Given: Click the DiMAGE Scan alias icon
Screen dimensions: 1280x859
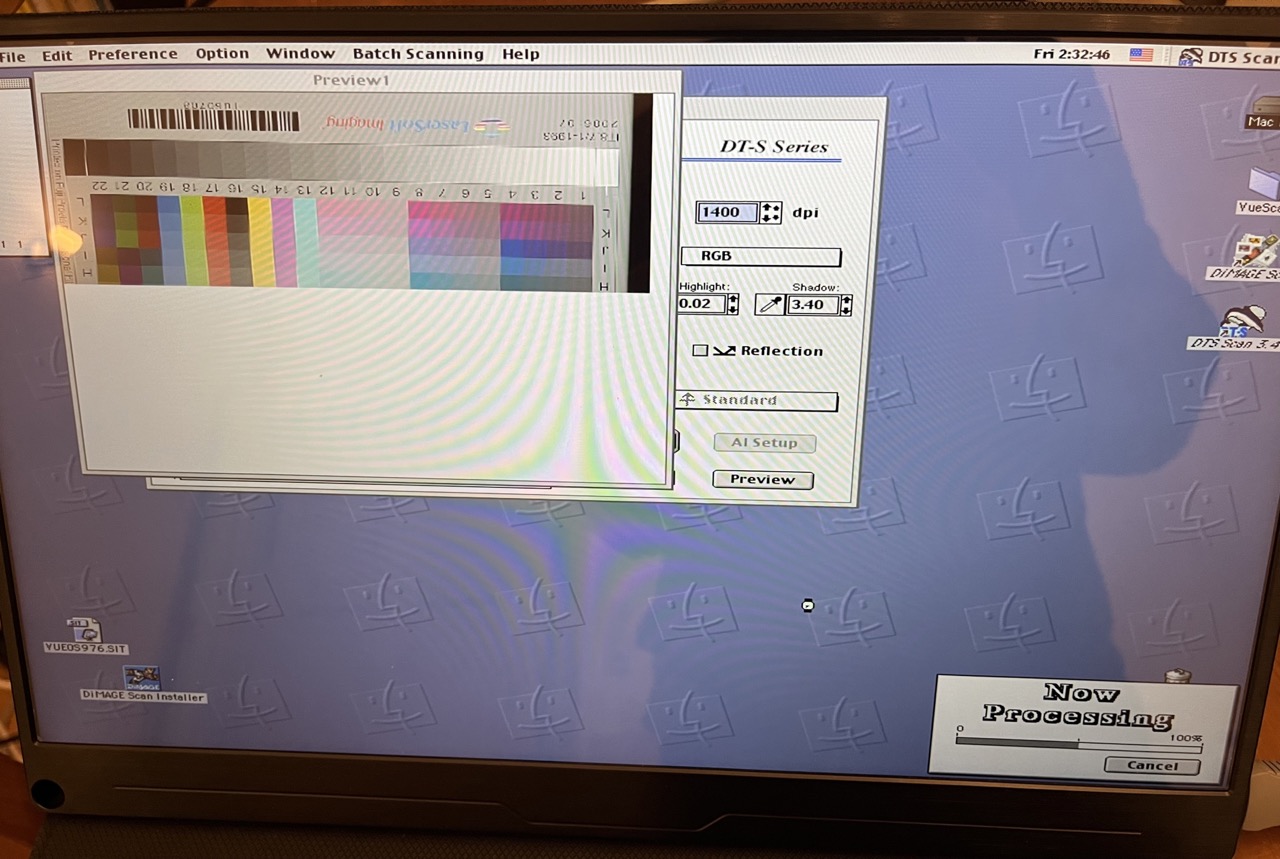Looking at the screenshot, I should [x=1255, y=251].
